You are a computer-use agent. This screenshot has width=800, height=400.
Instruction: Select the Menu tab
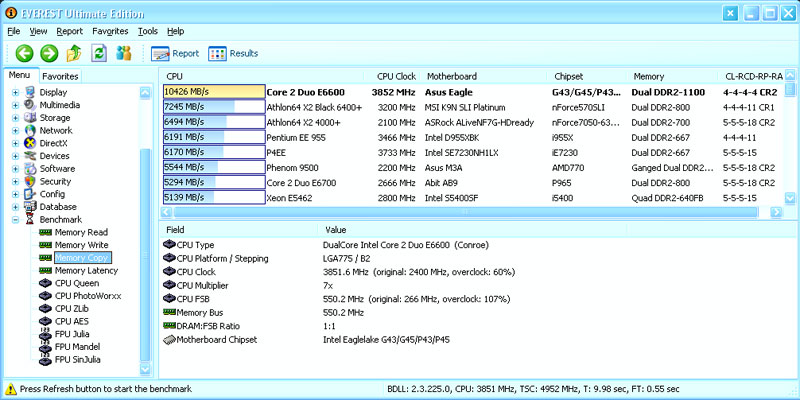click(x=20, y=75)
